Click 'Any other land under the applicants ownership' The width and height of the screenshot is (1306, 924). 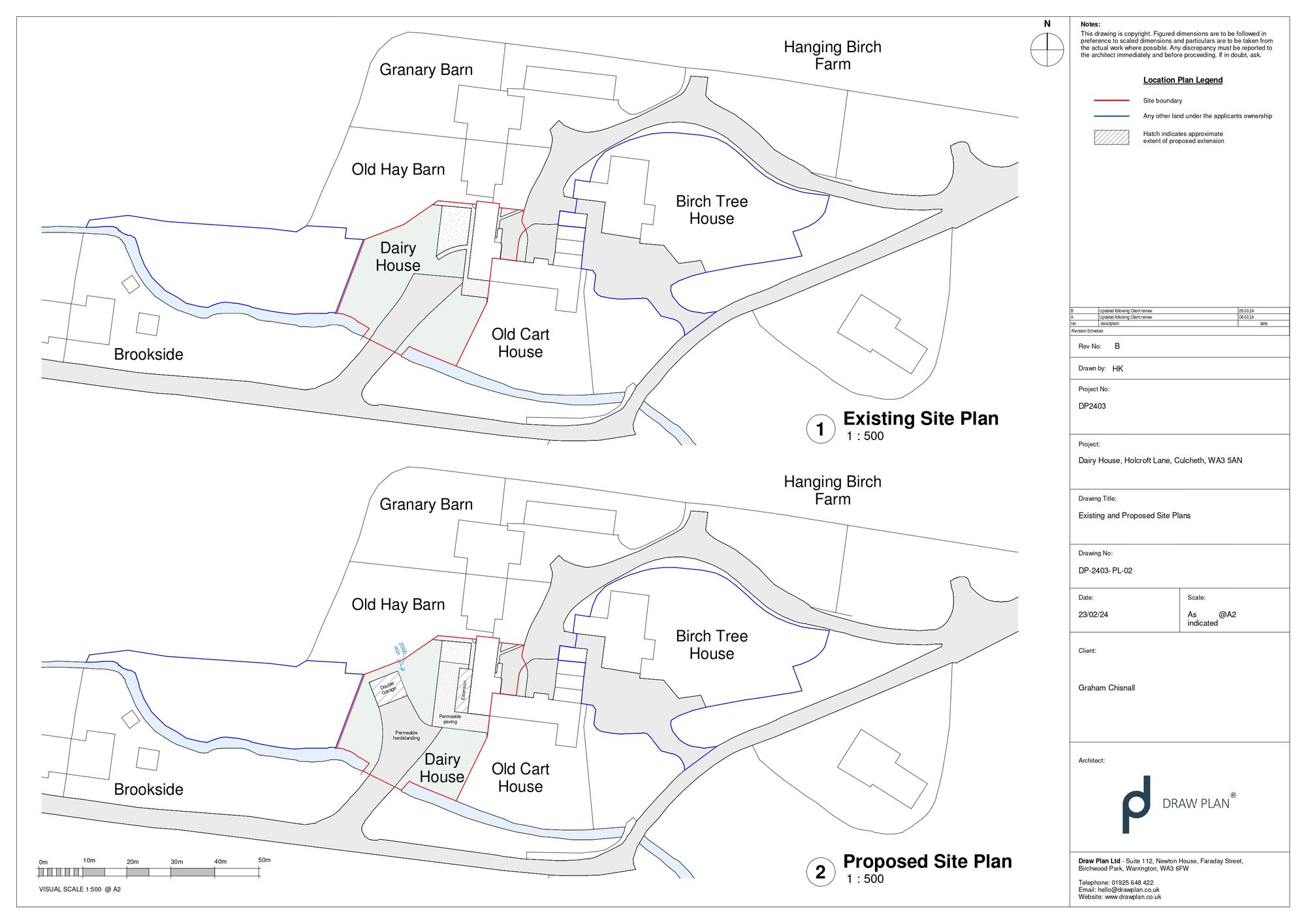click(x=1207, y=116)
